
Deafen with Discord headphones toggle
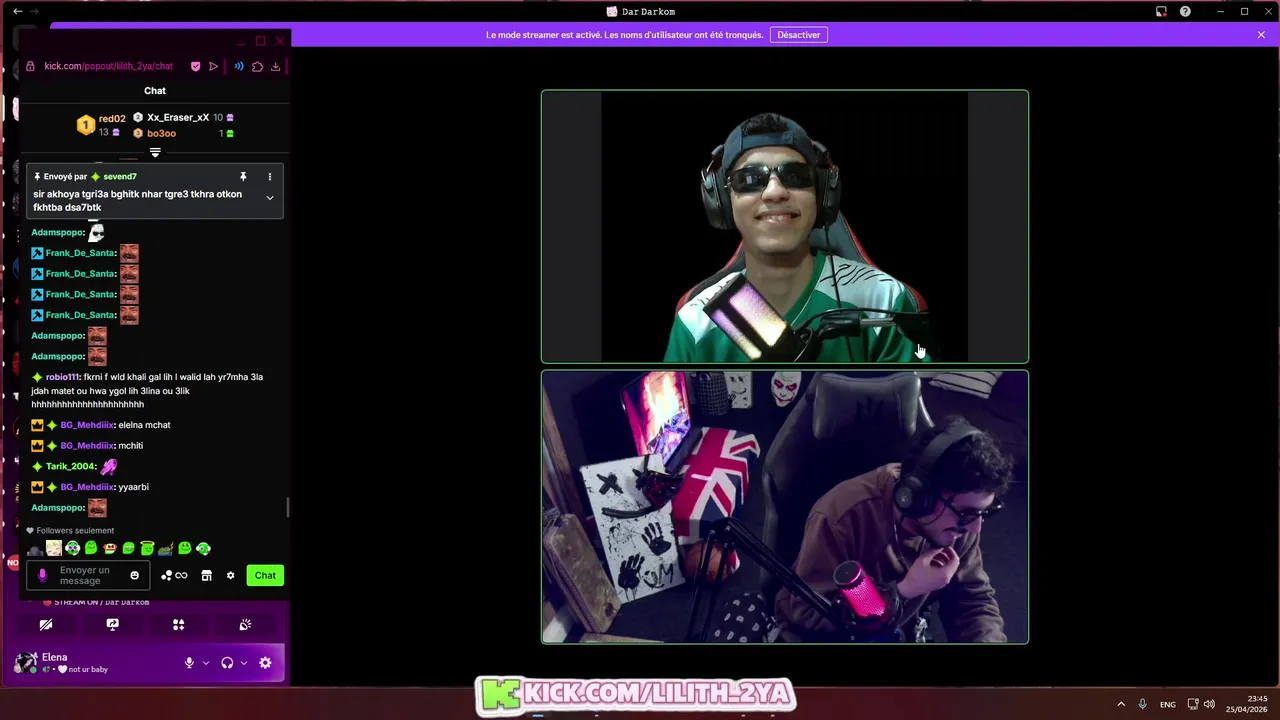(x=227, y=662)
